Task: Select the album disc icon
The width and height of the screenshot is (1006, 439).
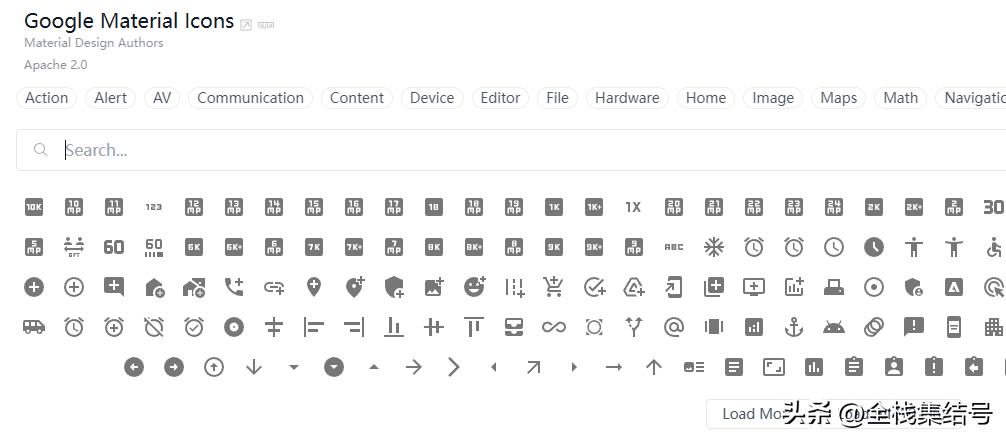Action: [234, 327]
